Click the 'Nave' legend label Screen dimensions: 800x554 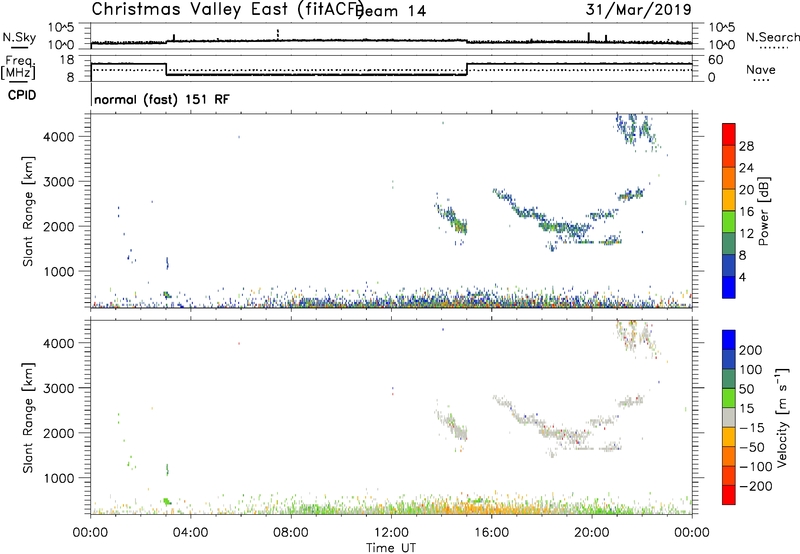761,69
